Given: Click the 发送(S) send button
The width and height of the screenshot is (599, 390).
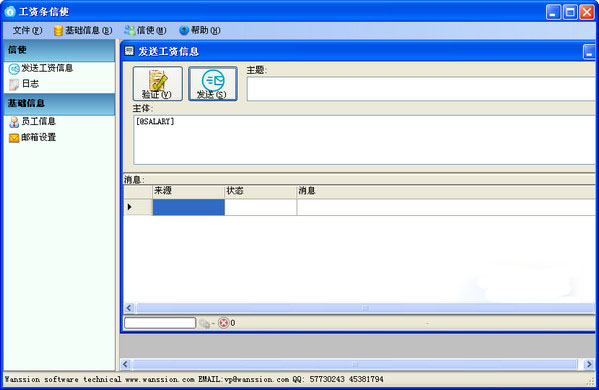Looking at the screenshot, I should [213, 84].
